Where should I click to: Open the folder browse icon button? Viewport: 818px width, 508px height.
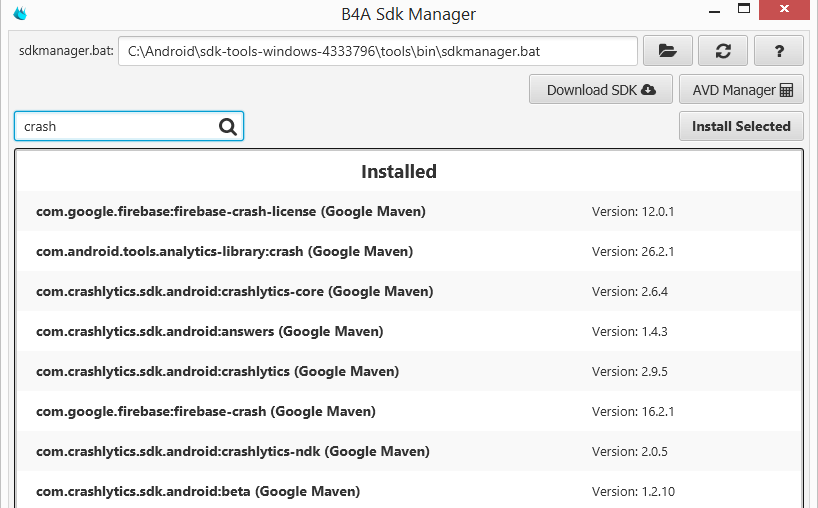(667, 51)
